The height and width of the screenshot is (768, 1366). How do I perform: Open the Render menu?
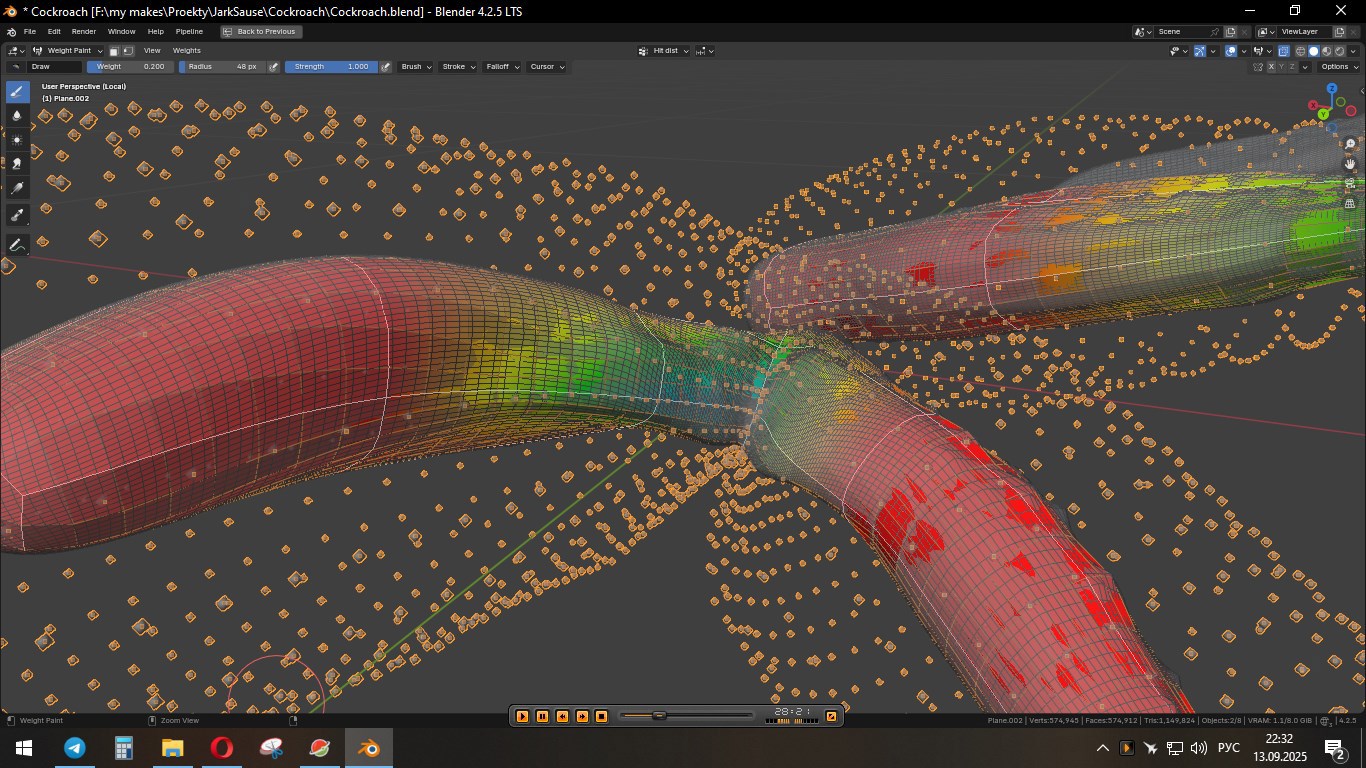84,32
